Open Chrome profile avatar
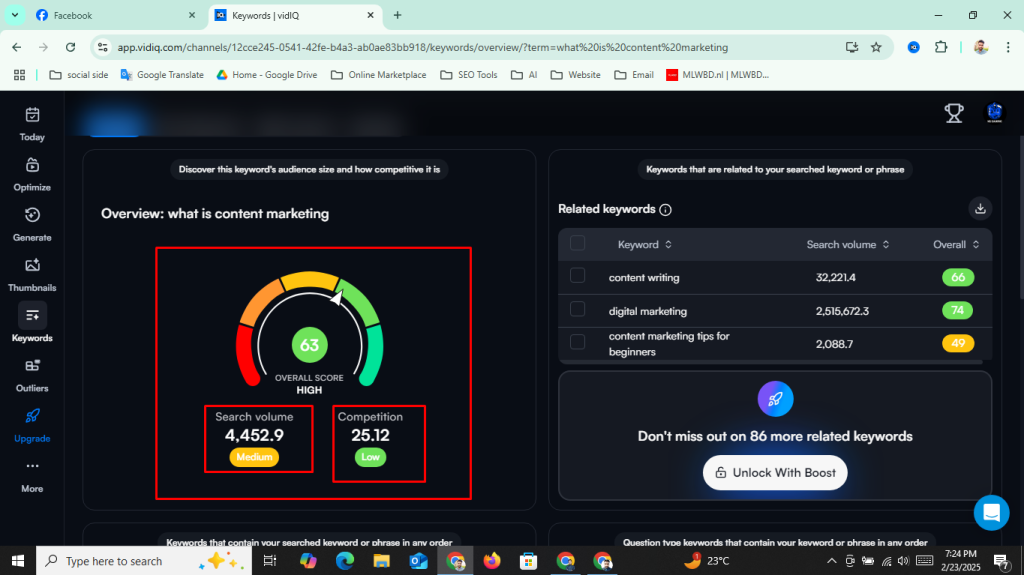This screenshot has height=575, width=1024. 981,47
